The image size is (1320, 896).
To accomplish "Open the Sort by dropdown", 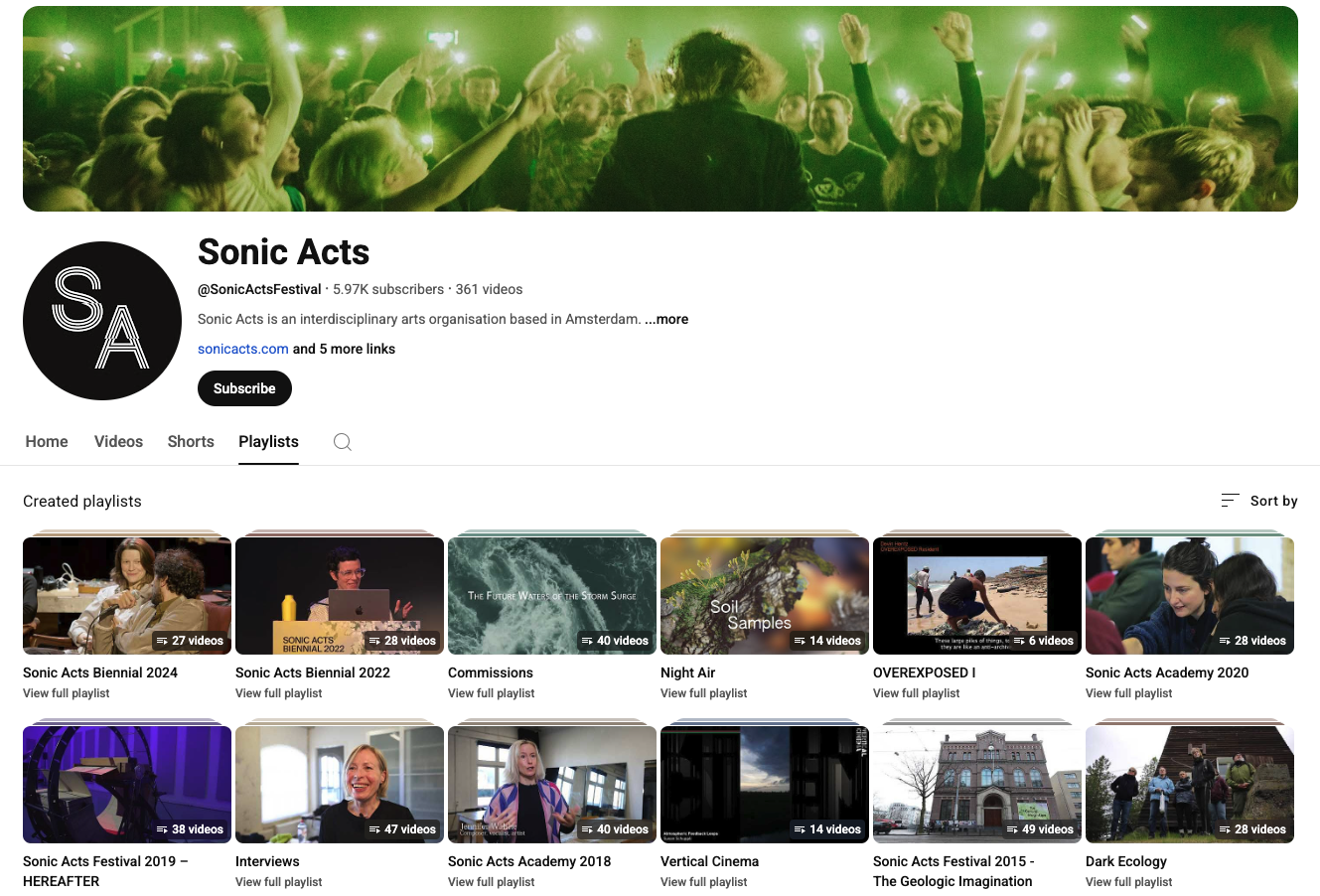I will 1259,501.
